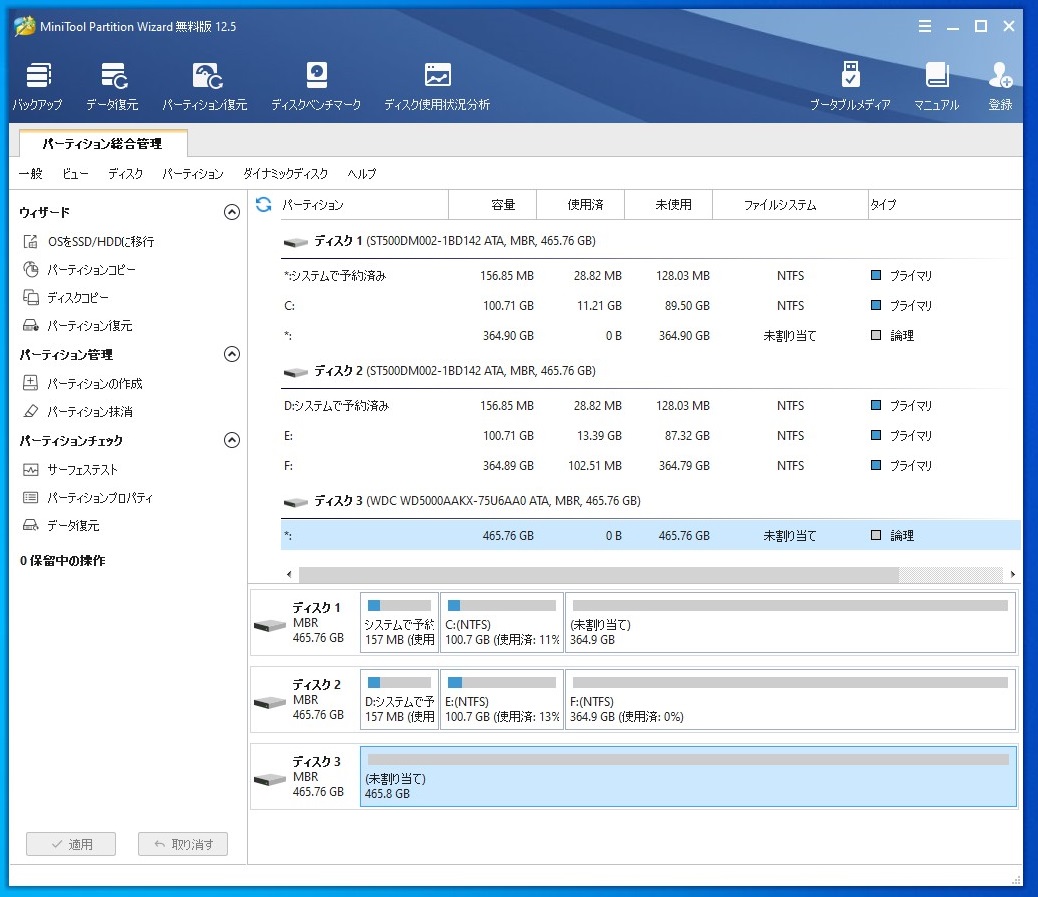The height and width of the screenshot is (897, 1038).
Task: Open ディスク使用状況分析 analyzer
Action: click(x=437, y=87)
